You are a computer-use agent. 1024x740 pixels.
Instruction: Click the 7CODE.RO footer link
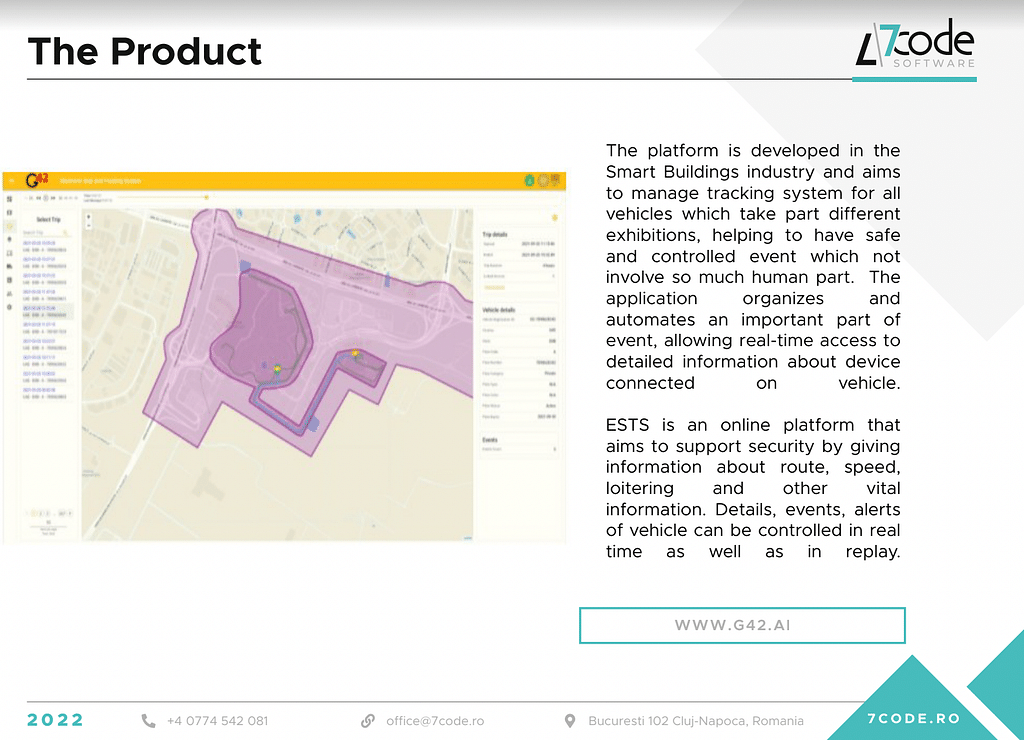(913, 719)
